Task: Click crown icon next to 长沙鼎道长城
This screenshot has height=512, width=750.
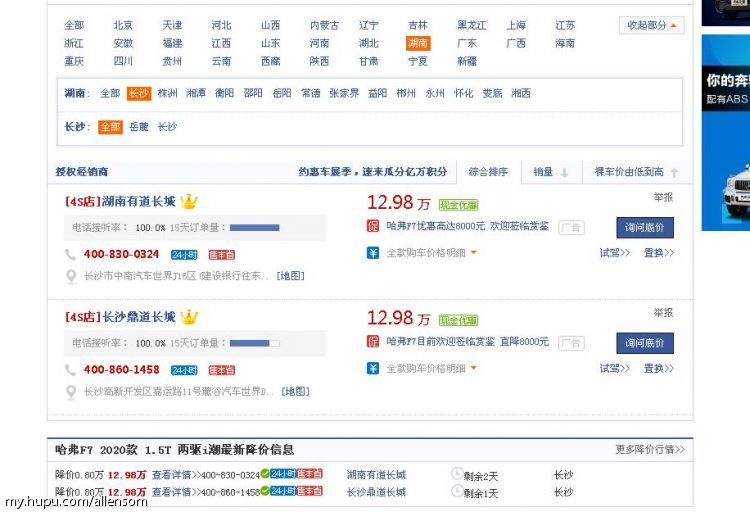Action: pyautogui.click(x=189, y=317)
